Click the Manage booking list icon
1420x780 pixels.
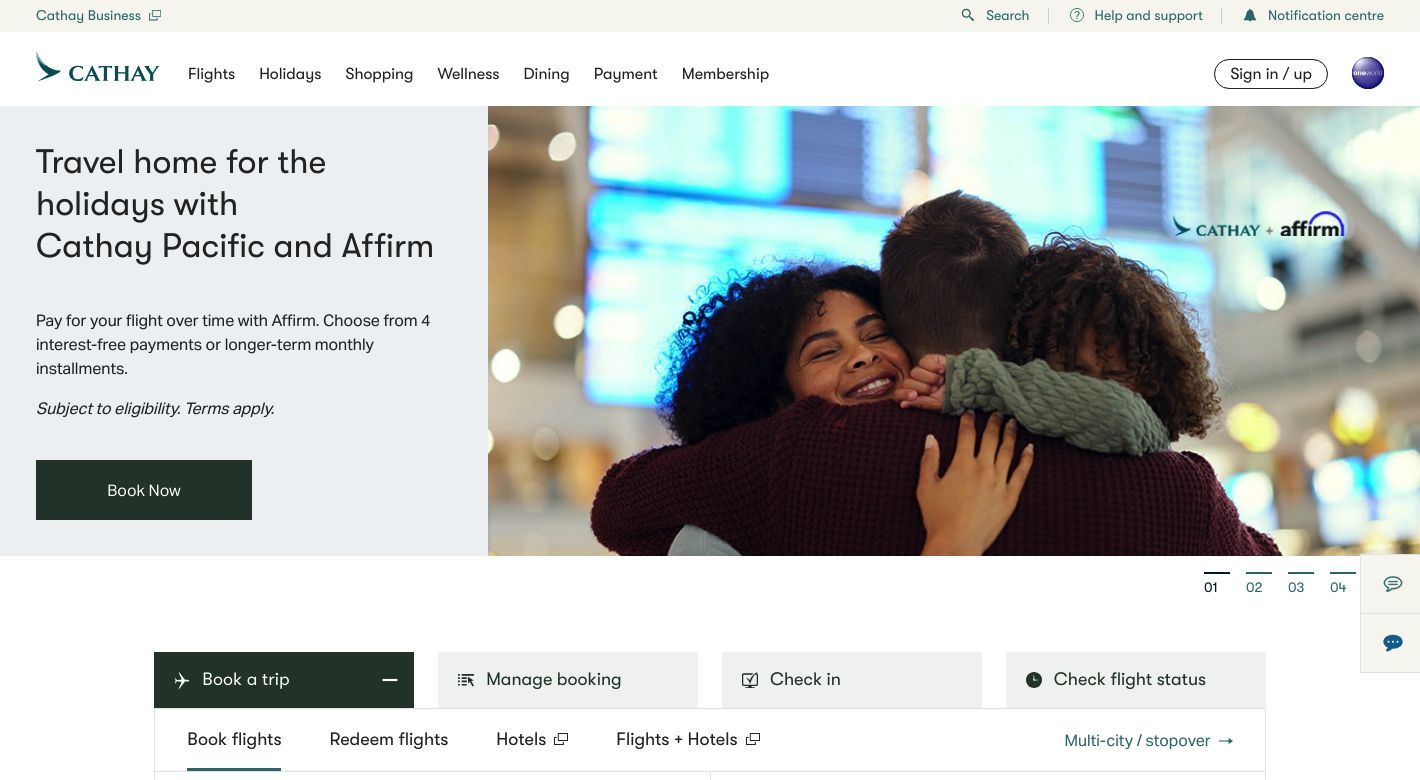466,680
